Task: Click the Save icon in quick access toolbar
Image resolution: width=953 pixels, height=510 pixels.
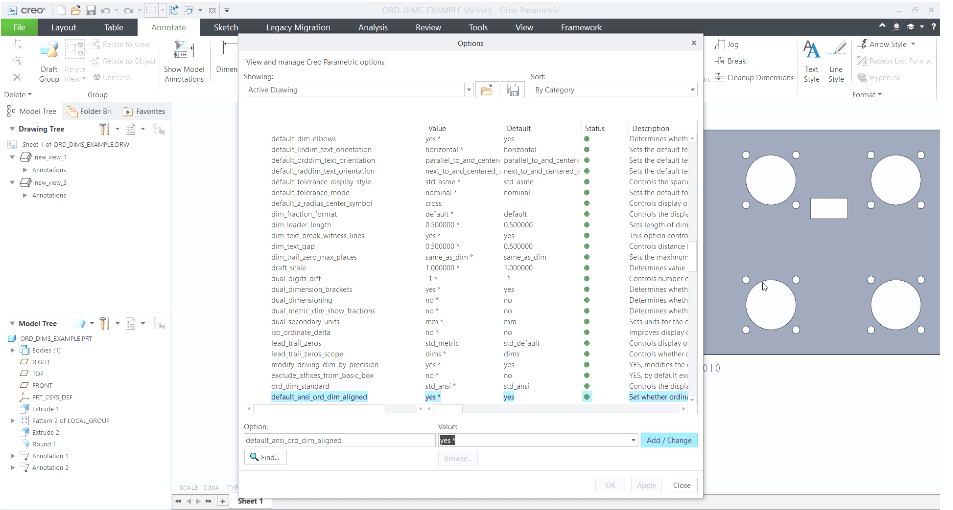Action: (x=91, y=9)
